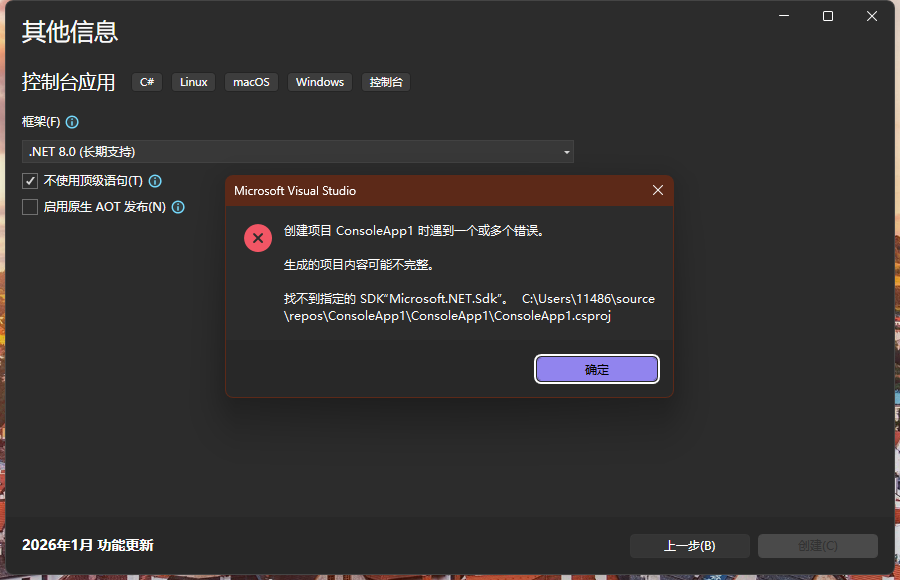This screenshot has height=580, width=900.
Task: Show info icon beside 启用原生 AOT 发布
Action: point(179,207)
